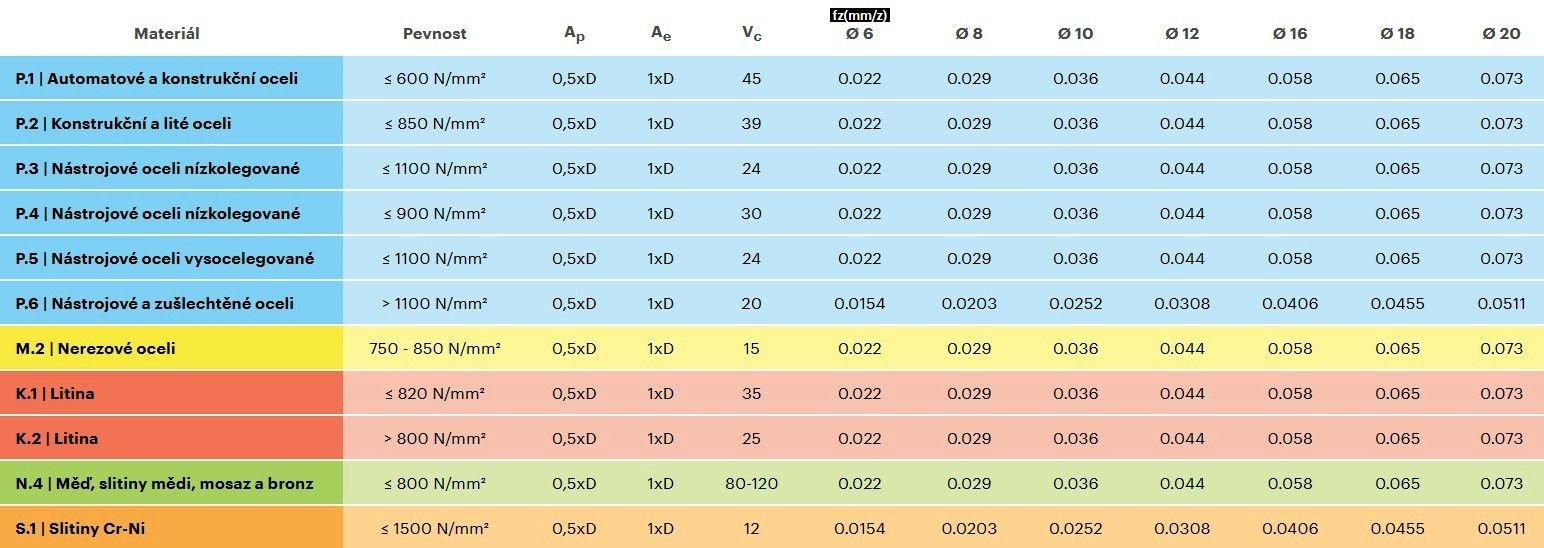Select P.5 Nástrojové oceli vysocelegované label
The image size is (1544, 548).
pos(165,258)
